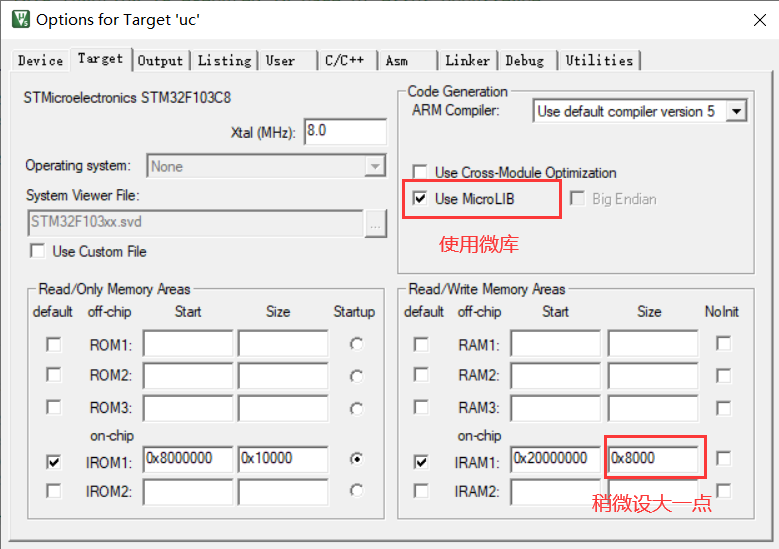Click the System Viewer File browse button
This screenshot has width=779, height=549.
(x=376, y=223)
